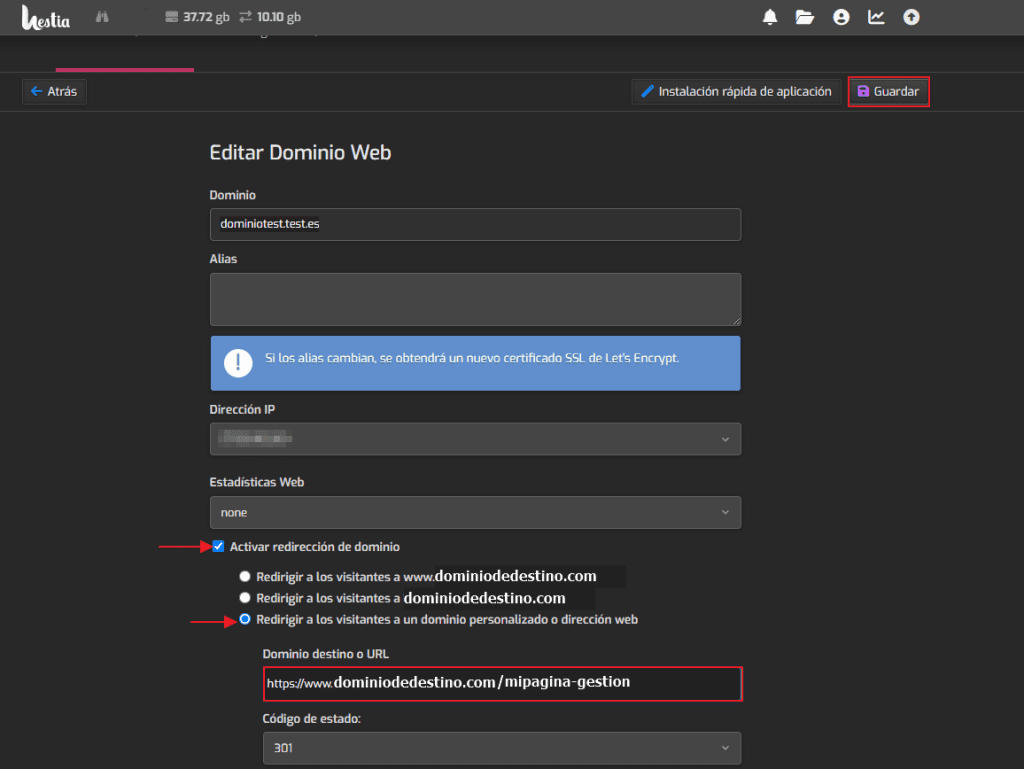Expand the Dirección IP dropdown
Image resolution: width=1024 pixels, height=769 pixels.
click(475, 439)
